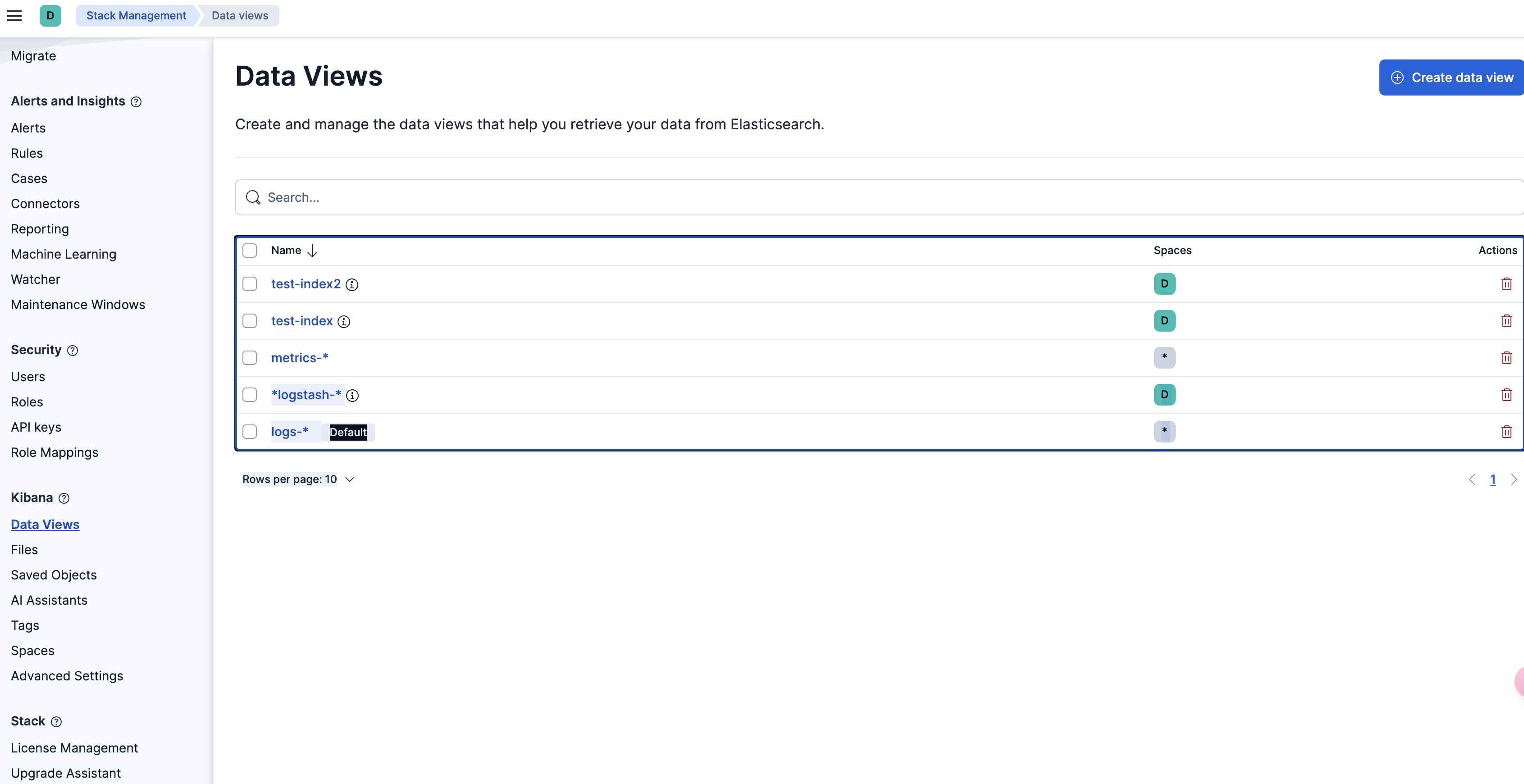Open the *logstash-* data view link
The width and height of the screenshot is (1524, 784).
click(306, 395)
